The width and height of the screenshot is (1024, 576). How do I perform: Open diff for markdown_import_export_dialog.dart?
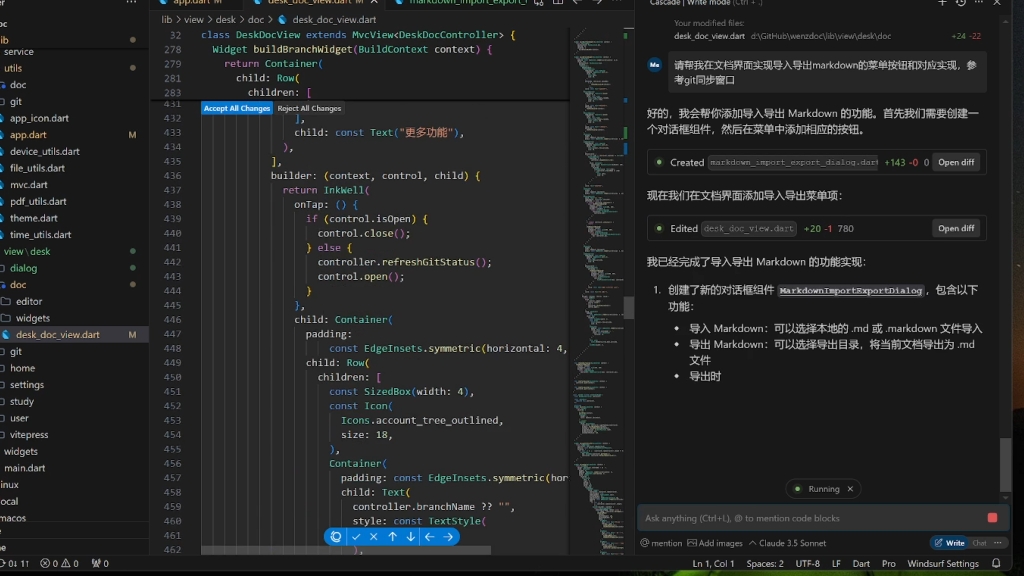956,162
